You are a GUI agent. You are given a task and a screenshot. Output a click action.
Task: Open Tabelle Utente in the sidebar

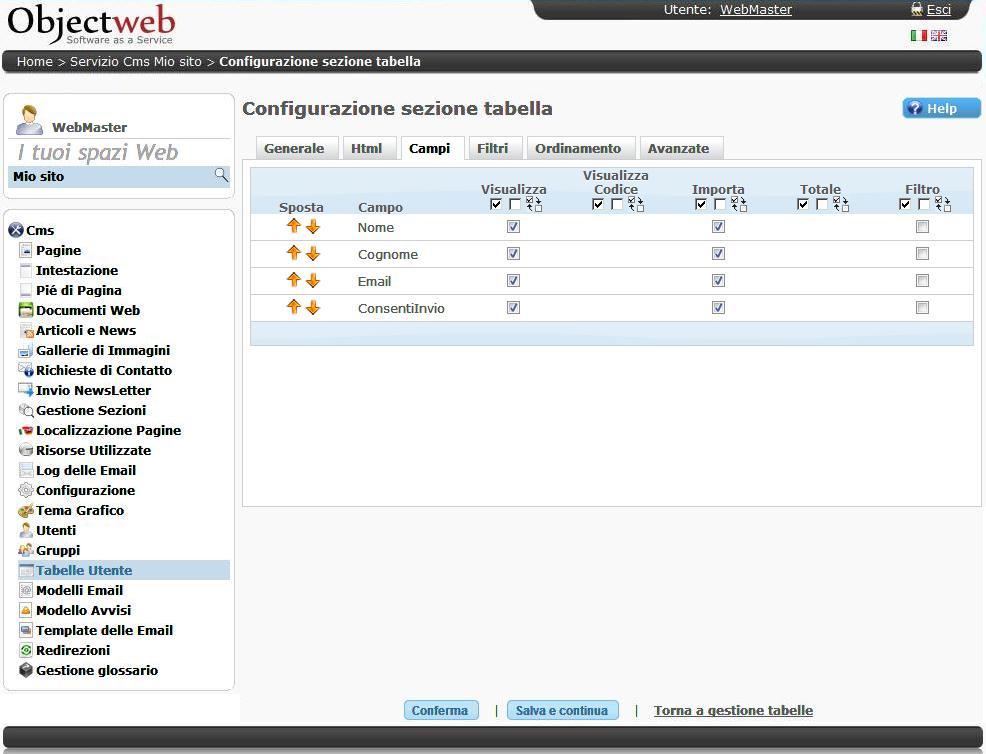pos(84,570)
